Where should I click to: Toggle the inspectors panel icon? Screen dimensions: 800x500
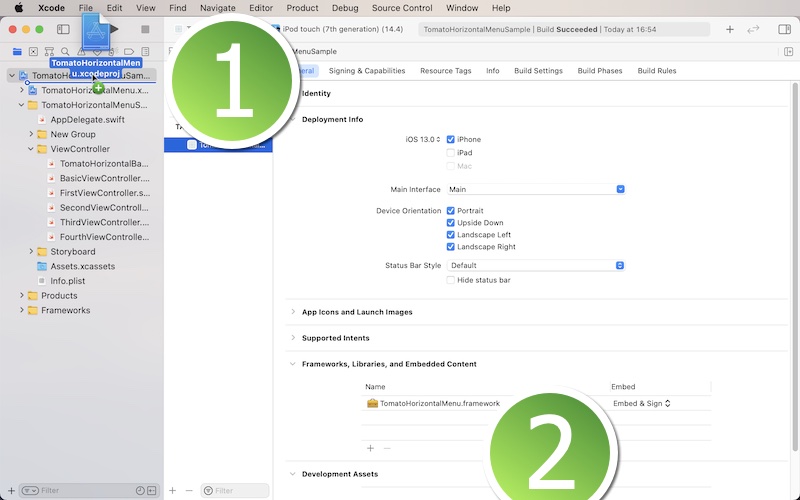point(784,30)
